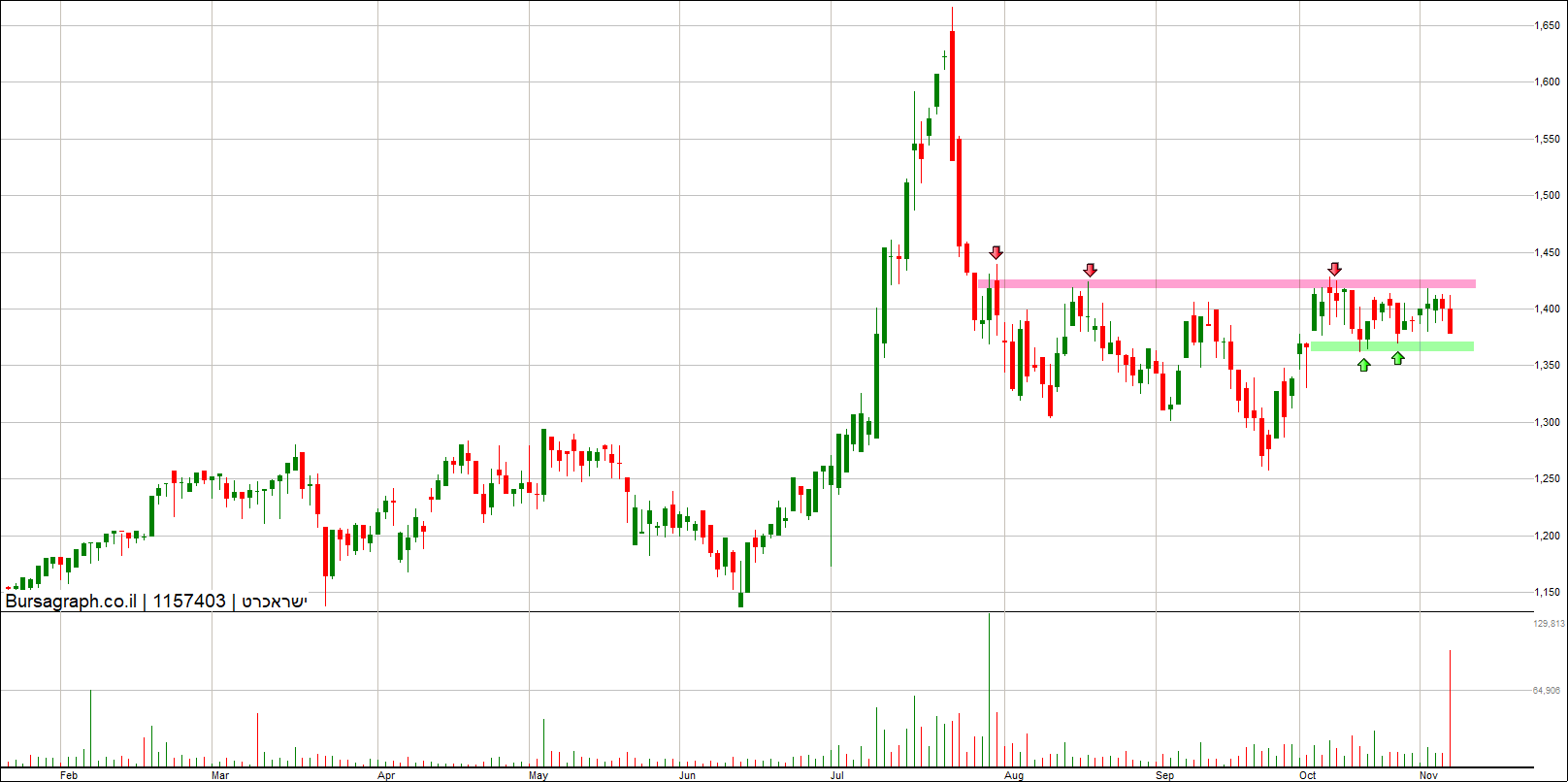Click the tall red November volume bar
The width and height of the screenshot is (1568, 782).
point(1450,708)
